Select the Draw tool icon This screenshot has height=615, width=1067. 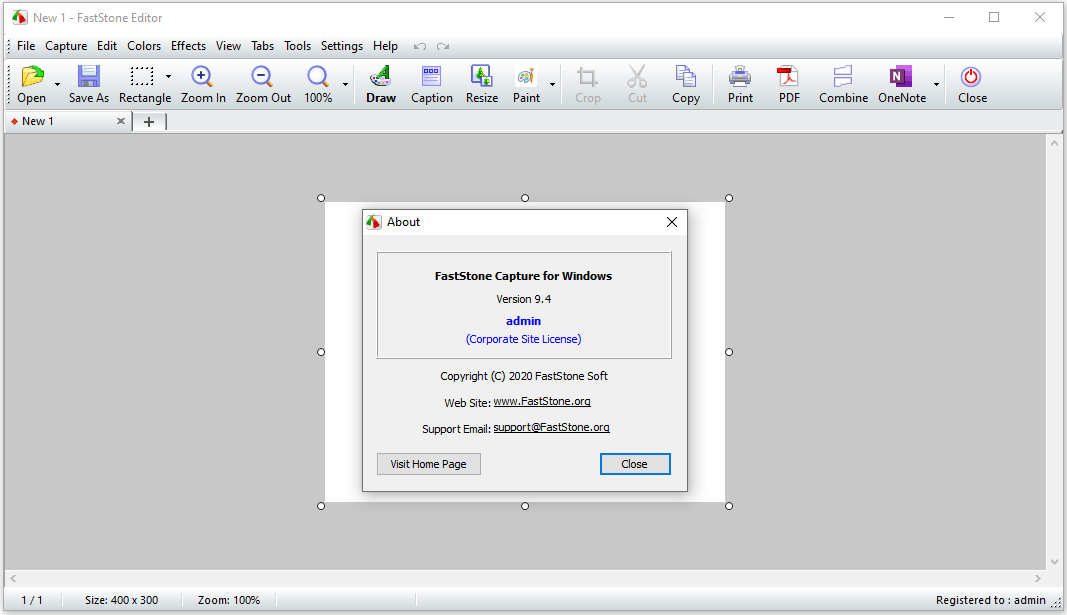[380, 76]
